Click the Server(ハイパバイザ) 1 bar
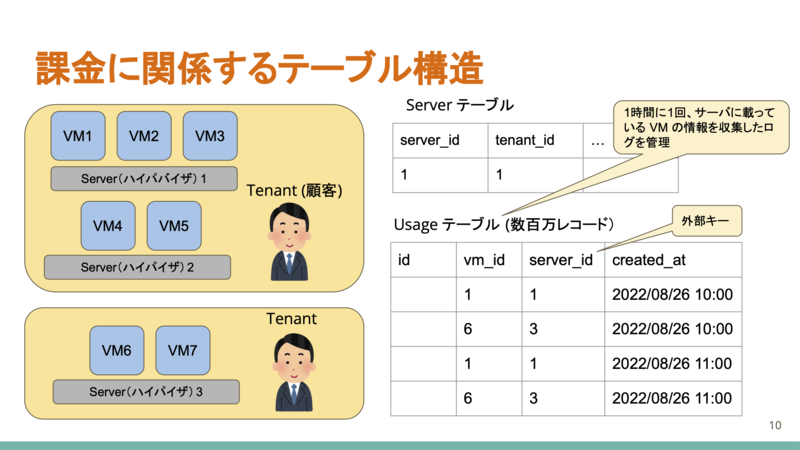The height and width of the screenshot is (450, 800). coord(144,179)
